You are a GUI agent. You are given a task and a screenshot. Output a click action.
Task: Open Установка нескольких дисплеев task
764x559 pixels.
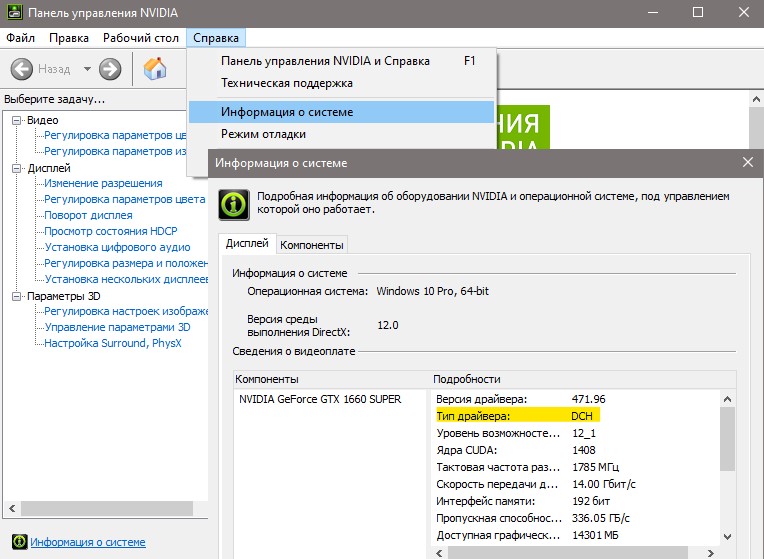pos(126,279)
